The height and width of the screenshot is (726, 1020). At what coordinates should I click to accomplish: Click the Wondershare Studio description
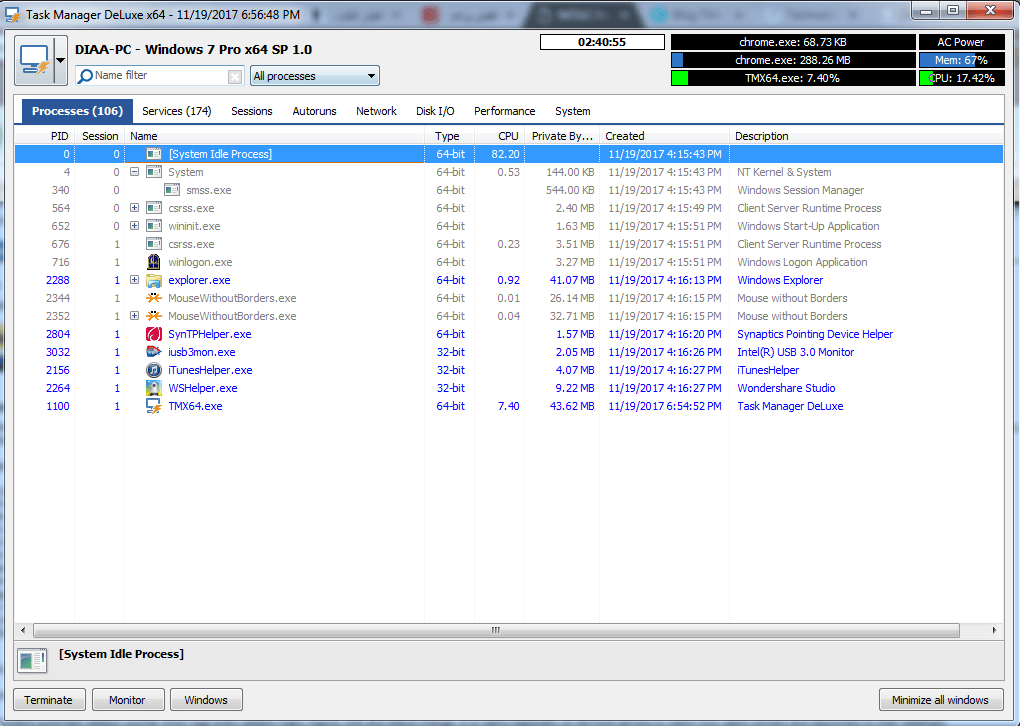pos(786,388)
